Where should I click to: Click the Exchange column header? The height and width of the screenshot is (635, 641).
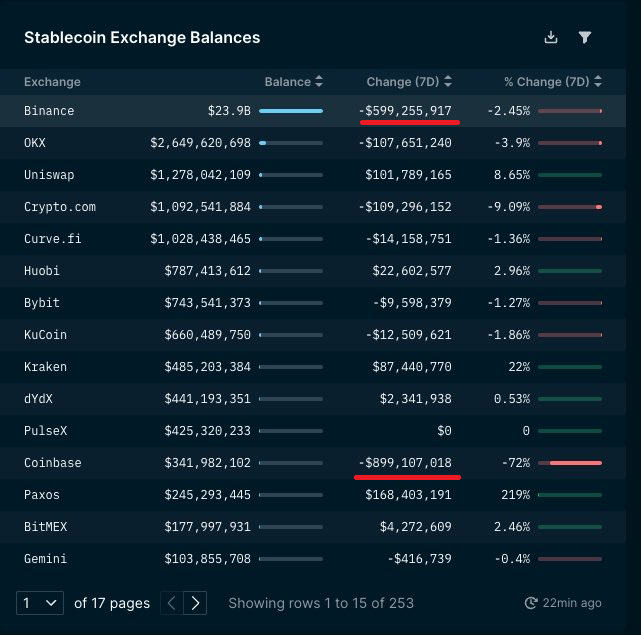coord(52,82)
